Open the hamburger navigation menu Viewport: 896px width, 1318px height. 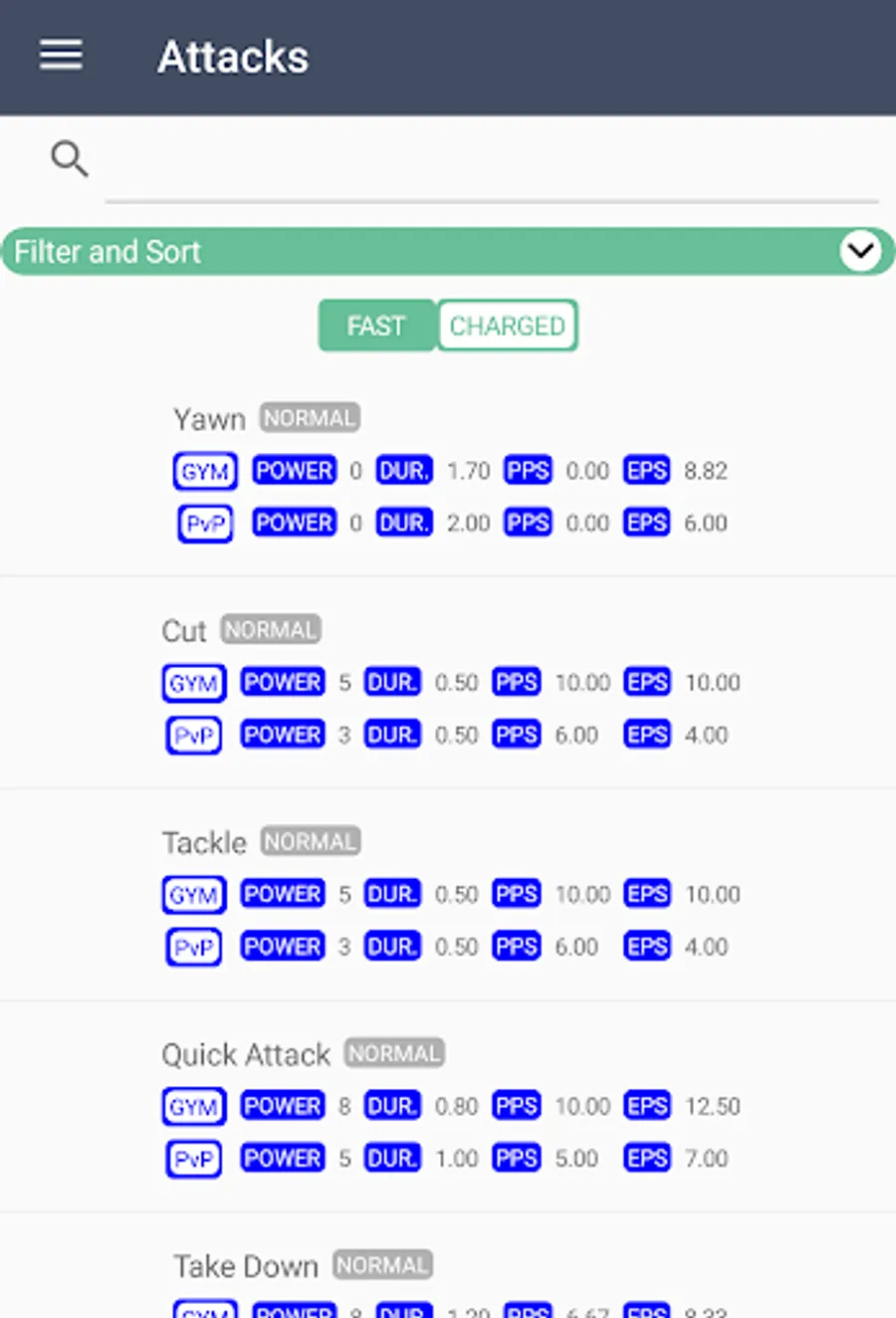click(61, 55)
